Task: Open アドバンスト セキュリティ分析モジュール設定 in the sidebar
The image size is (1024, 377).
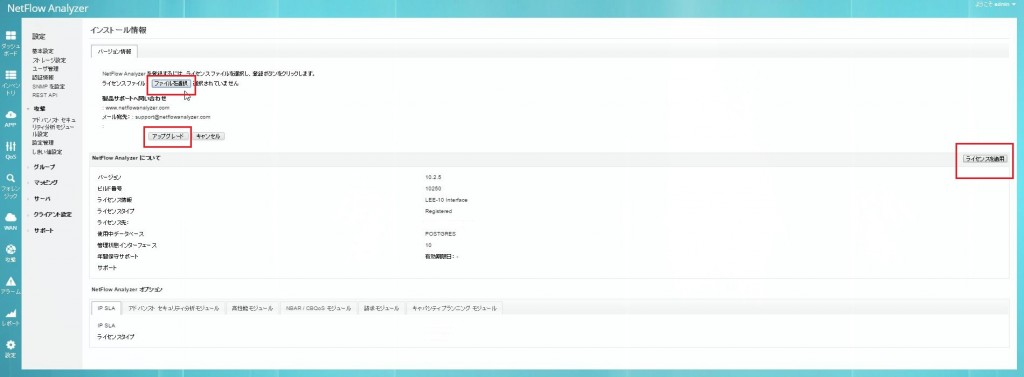Action: [x=54, y=127]
